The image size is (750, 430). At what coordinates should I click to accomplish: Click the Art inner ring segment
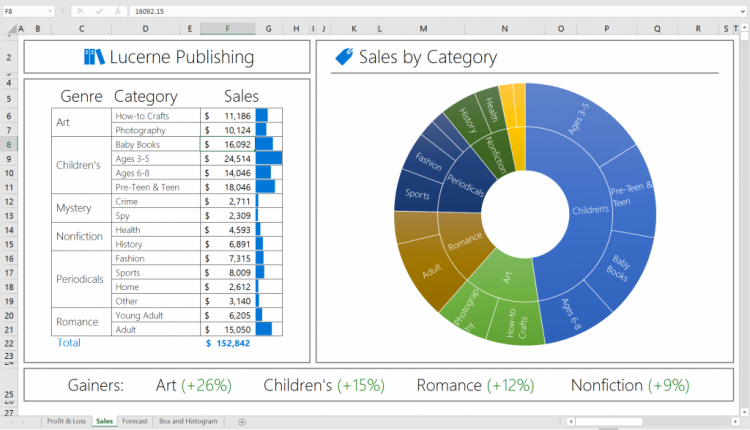(508, 276)
